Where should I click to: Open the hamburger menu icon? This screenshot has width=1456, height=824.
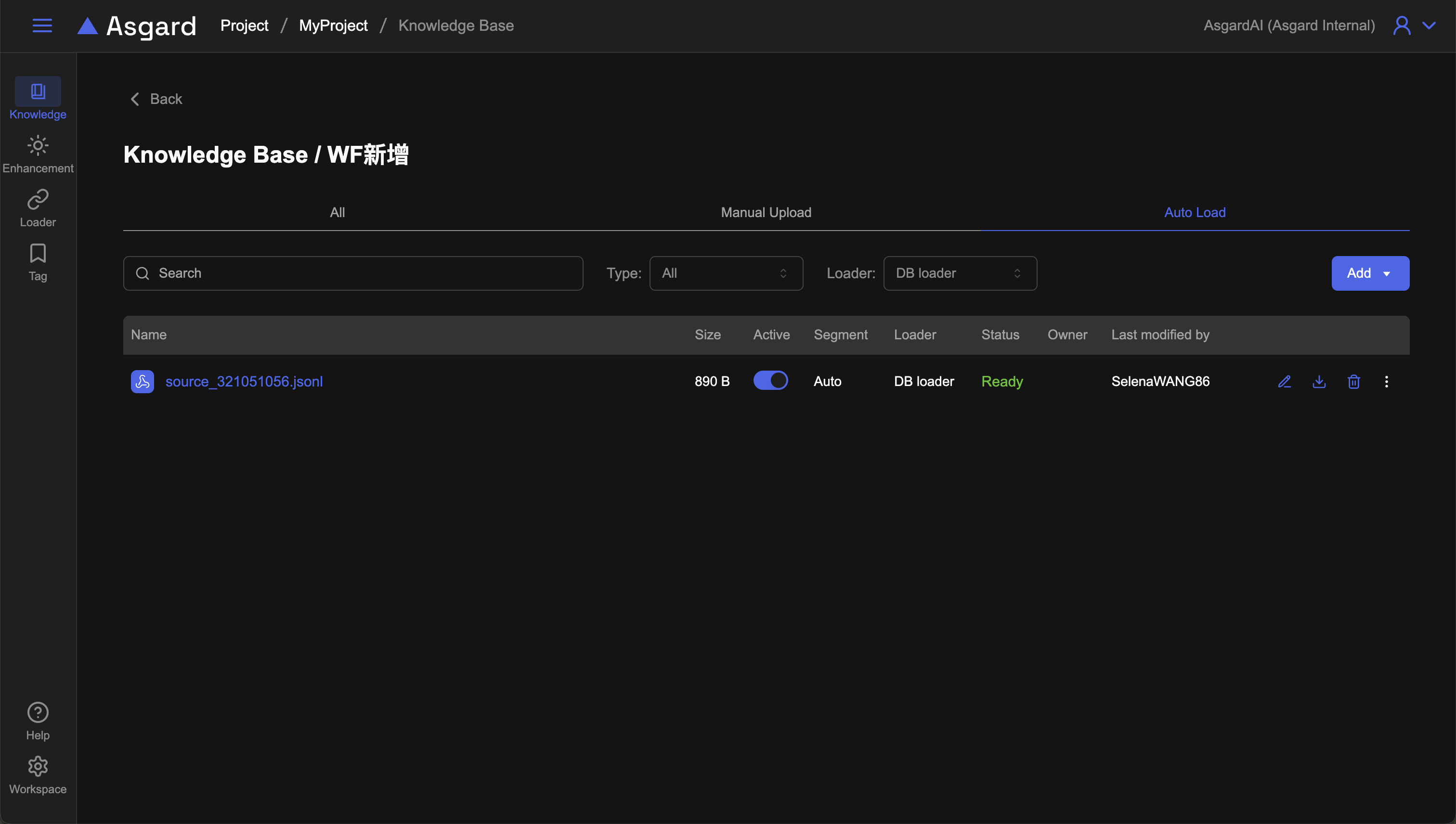click(42, 26)
